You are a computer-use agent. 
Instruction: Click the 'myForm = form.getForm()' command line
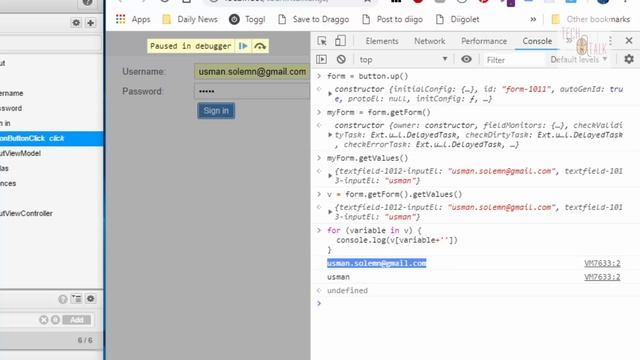(x=379, y=113)
